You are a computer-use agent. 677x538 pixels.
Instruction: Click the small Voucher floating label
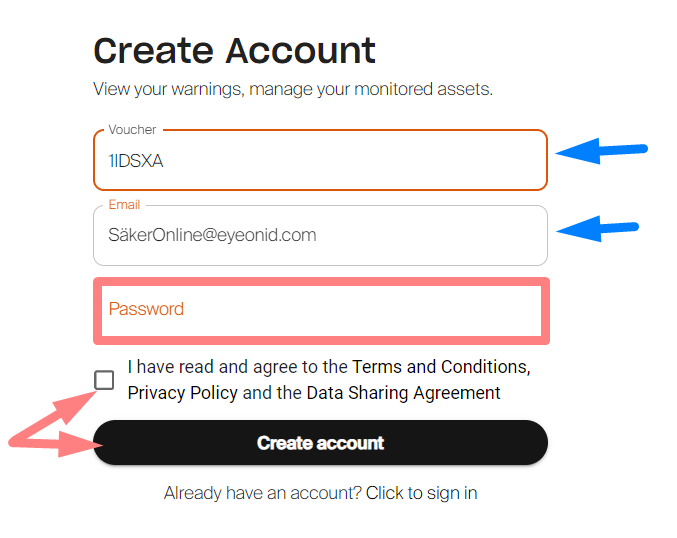point(132,130)
